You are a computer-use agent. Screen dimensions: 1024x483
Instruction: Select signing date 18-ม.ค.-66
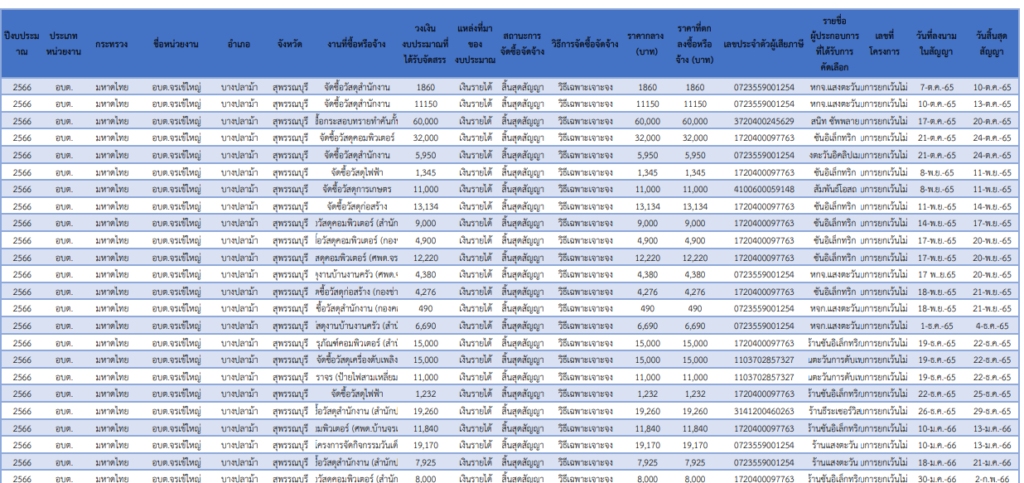(x=937, y=462)
